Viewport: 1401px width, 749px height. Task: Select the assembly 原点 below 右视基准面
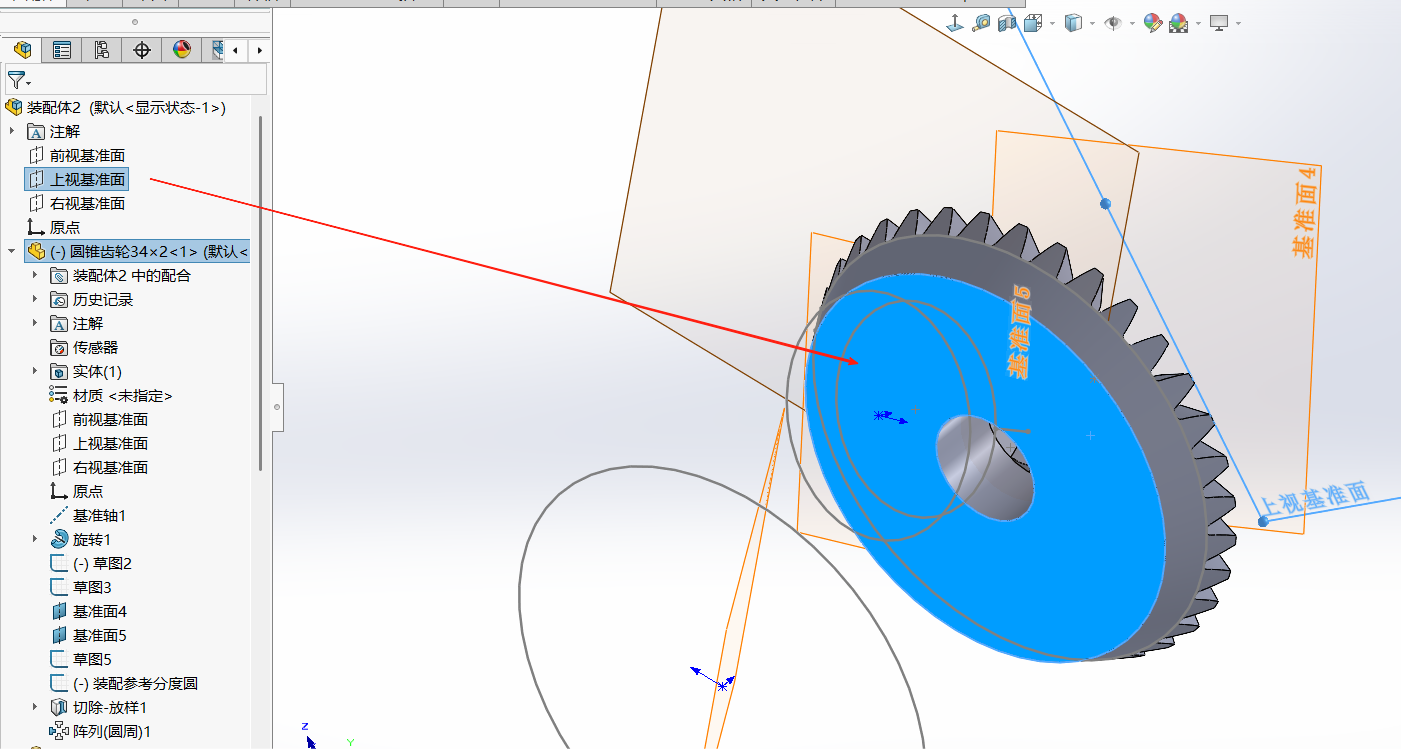tap(54, 227)
